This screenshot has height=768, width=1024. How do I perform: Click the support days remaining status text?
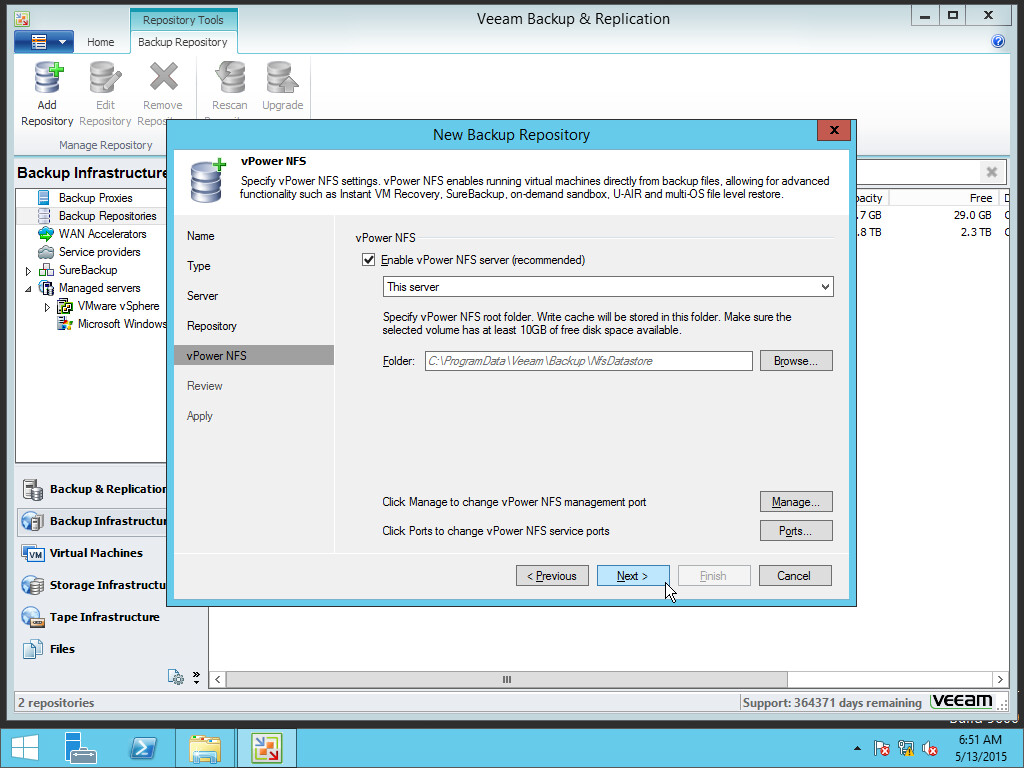[x=832, y=703]
